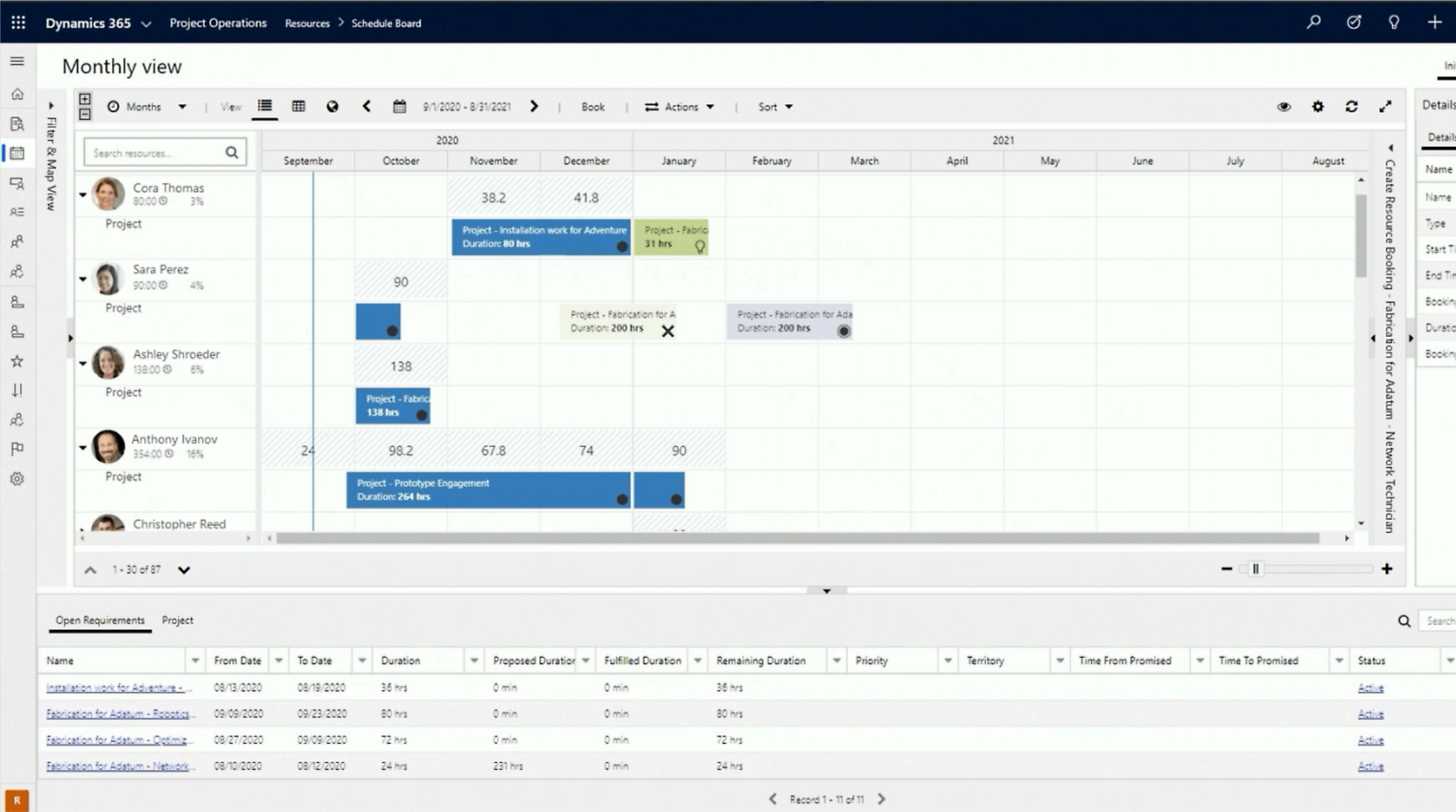This screenshot has width=1456, height=812.
Task: Click the horizontal schedule scrollbar
Action: (x=797, y=538)
